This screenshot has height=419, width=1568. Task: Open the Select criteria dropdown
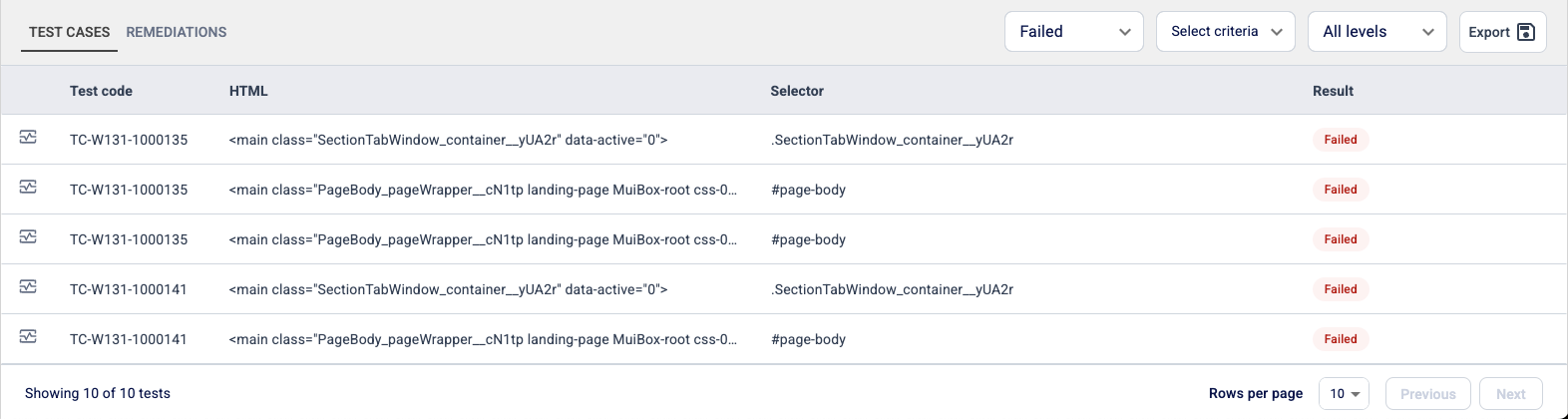pos(1226,32)
